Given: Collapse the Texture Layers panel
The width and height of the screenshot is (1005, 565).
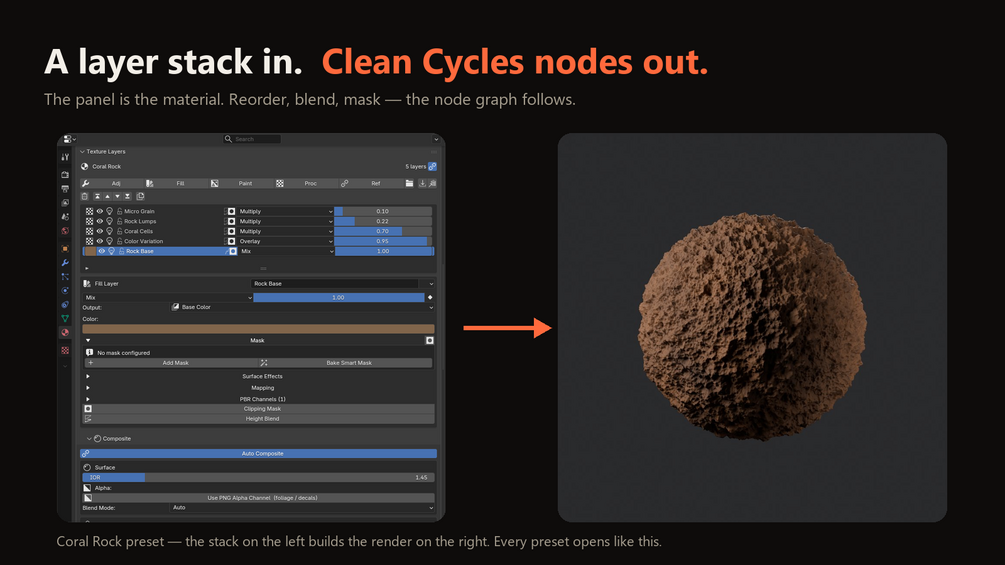Looking at the screenshot, I should coord(82,152).
